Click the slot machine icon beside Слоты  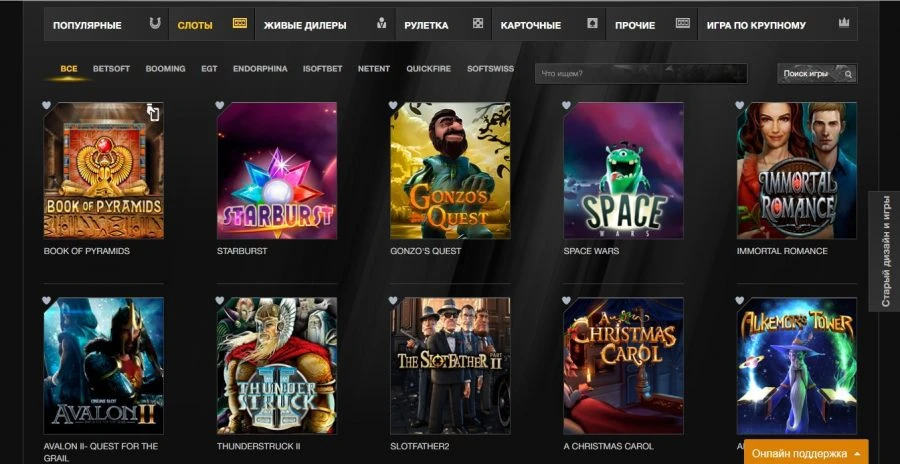pyautogui.click(x=239, y=24)
